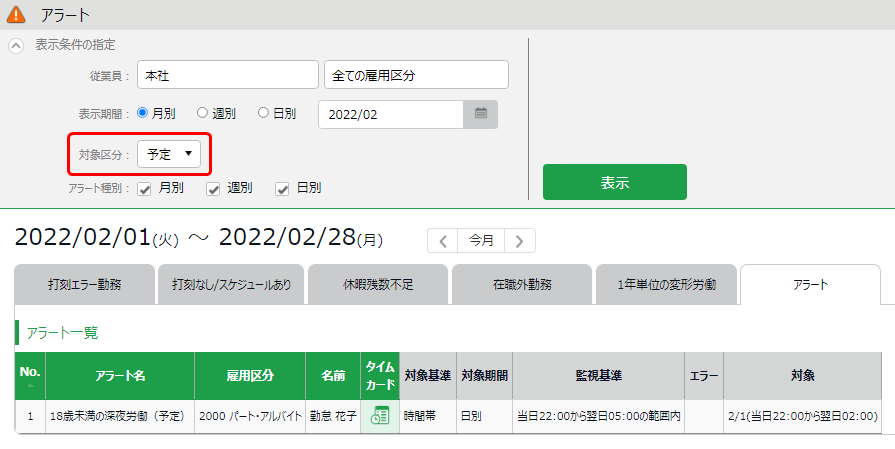Open the 全ての雇用区分 selector
This screenshot has width=895, height=449.
(x=416, y=75)
